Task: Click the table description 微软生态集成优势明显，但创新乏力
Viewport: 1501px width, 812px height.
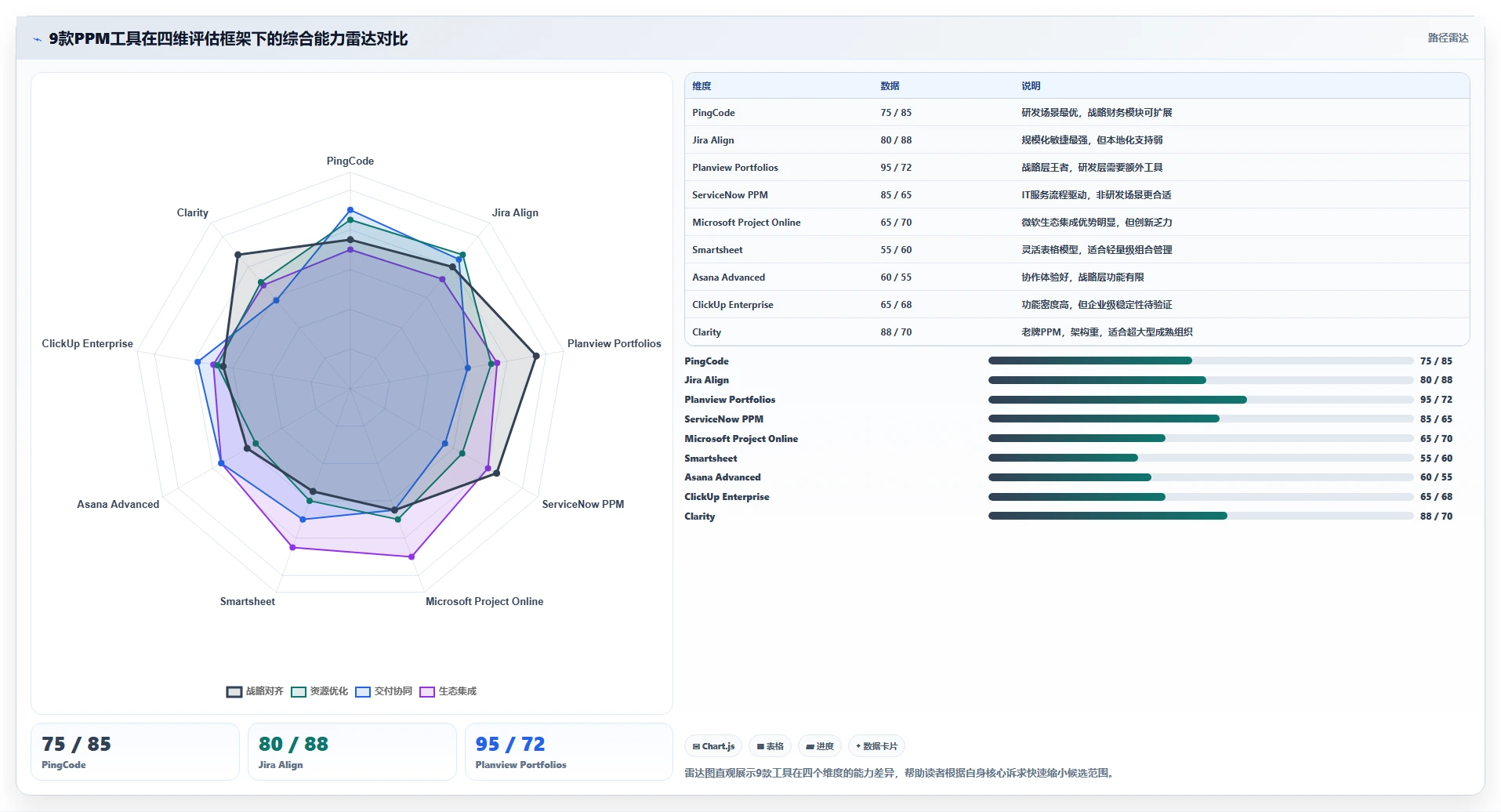Action: (x=1097, y=223)
